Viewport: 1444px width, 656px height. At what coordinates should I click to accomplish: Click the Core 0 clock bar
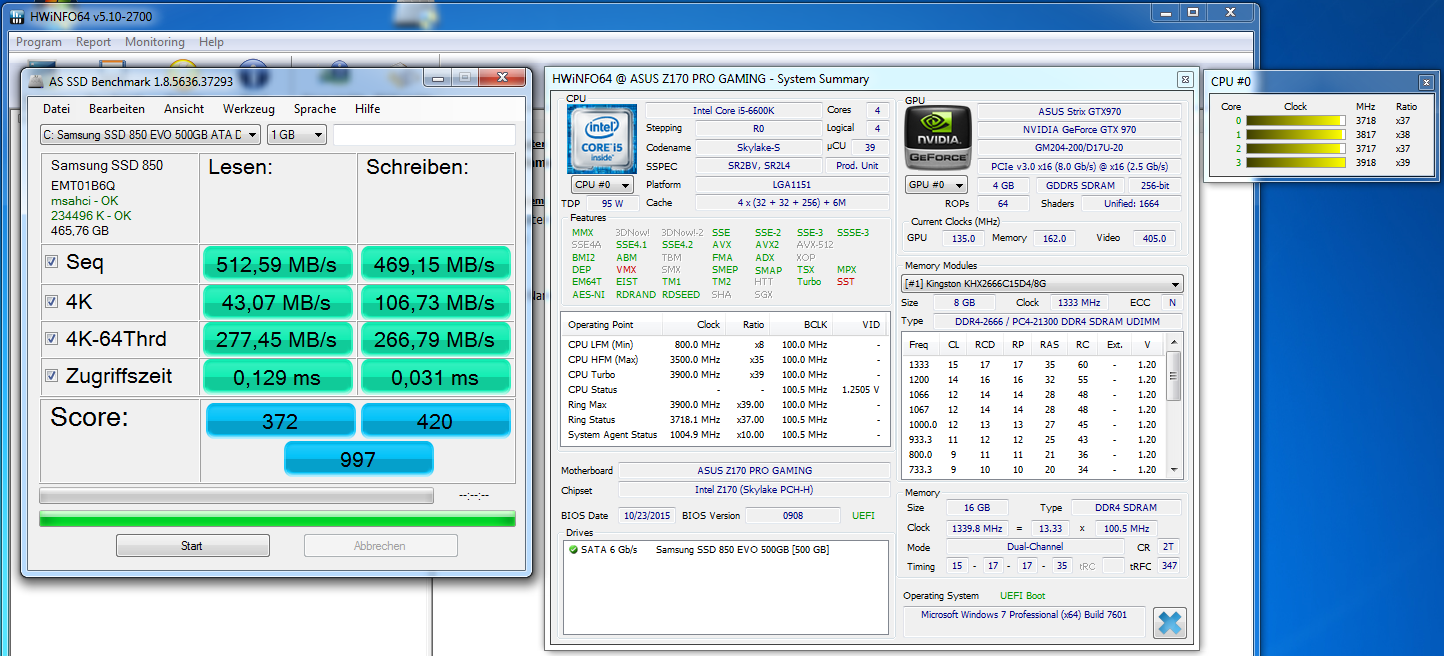1296,120
